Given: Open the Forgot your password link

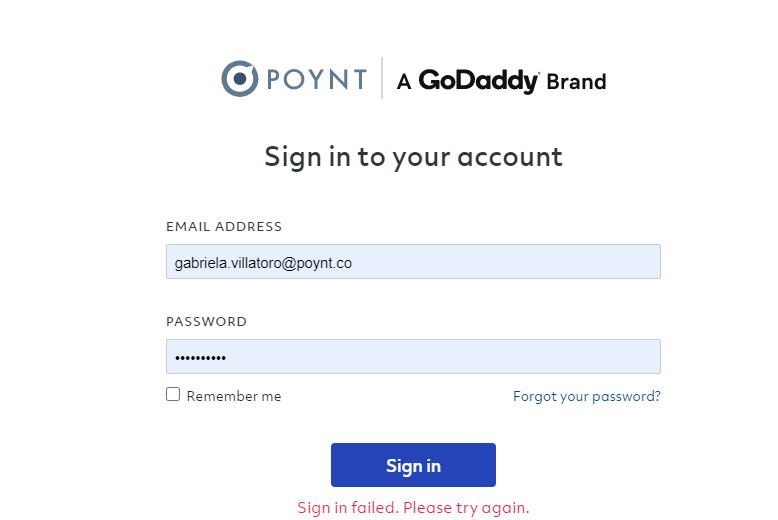Looking at the screenshot, I should click(x=586, y=396).
